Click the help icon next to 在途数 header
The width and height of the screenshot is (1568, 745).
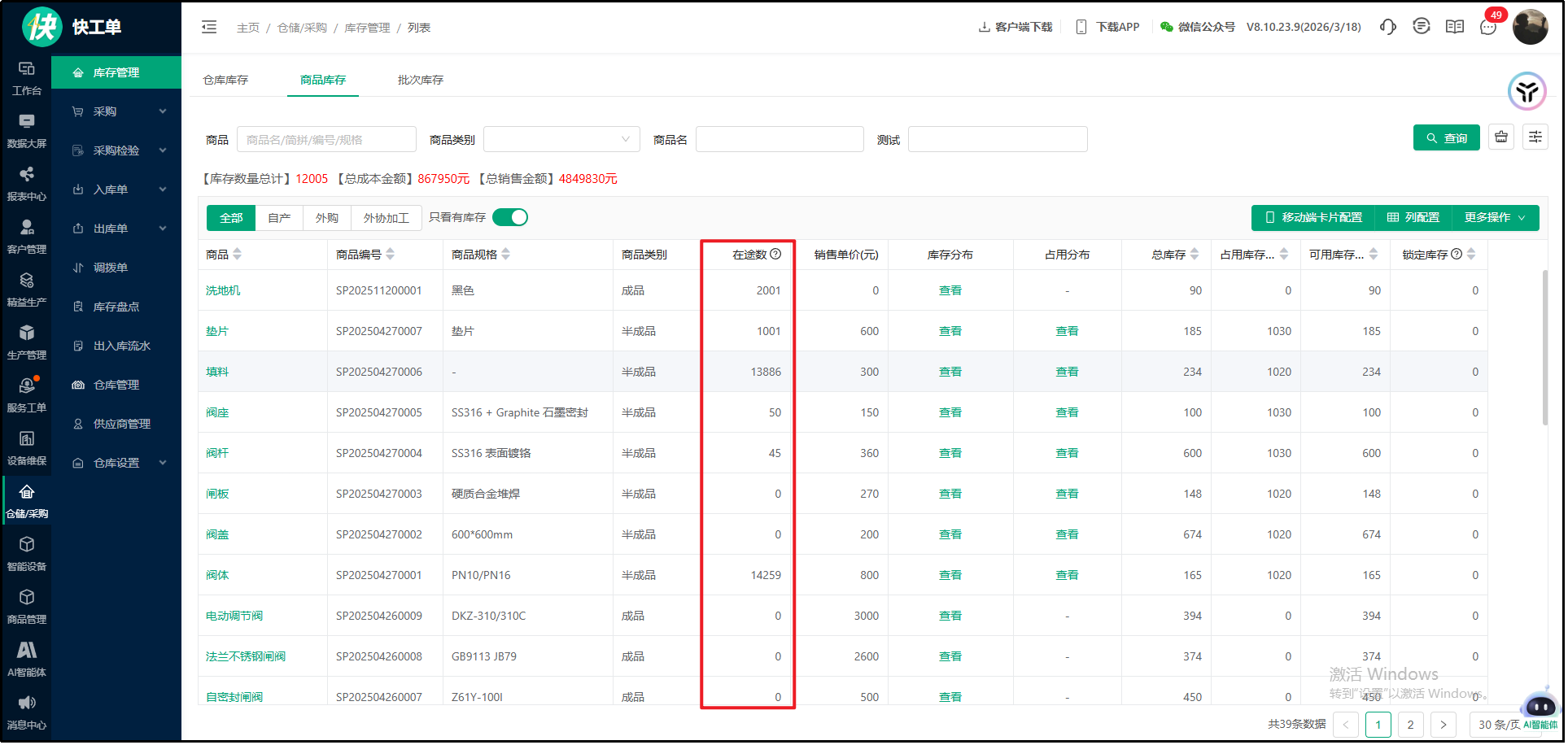point(775,254)
